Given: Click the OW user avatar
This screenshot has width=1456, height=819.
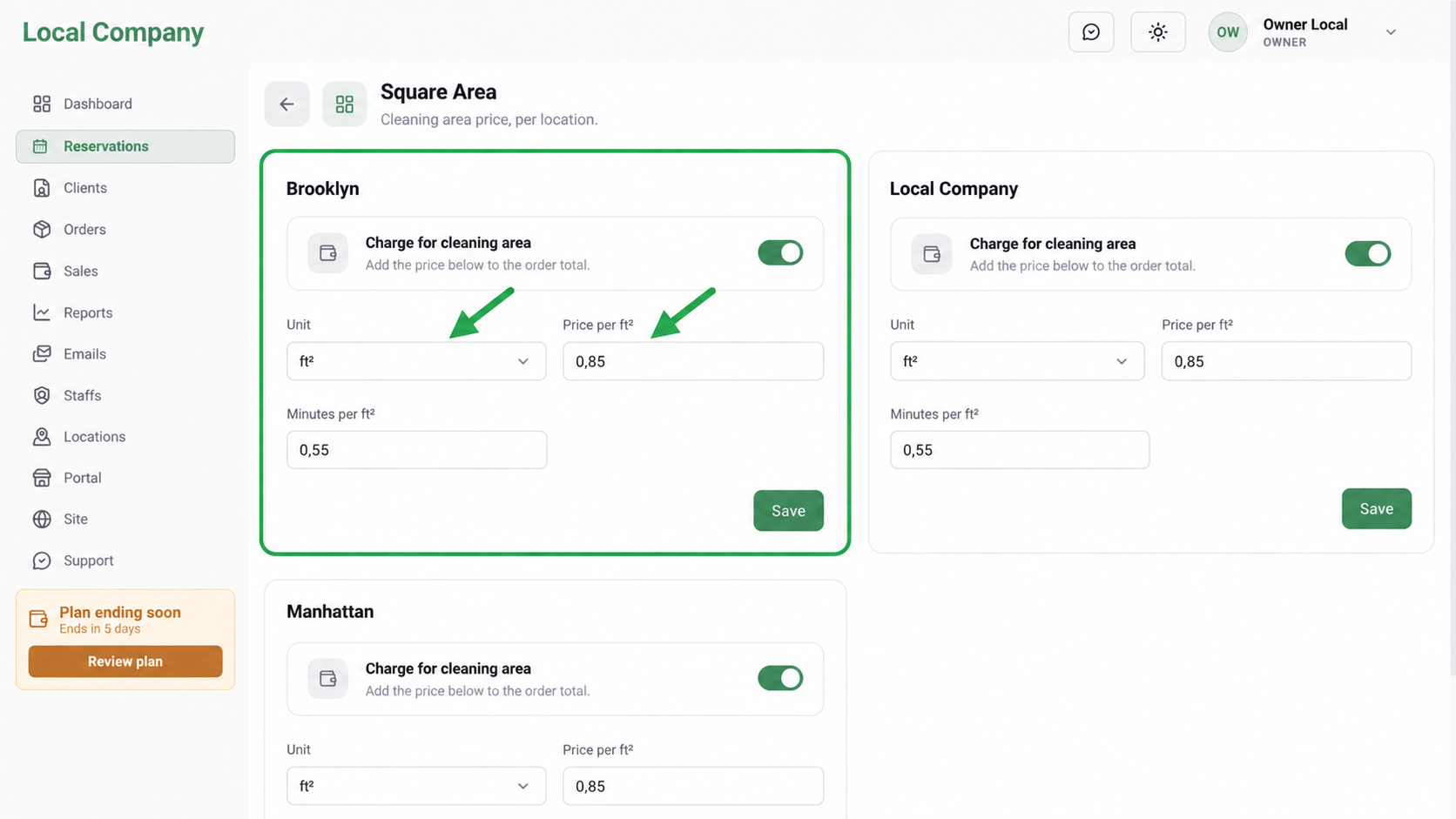Looking at the screenshot, I should [1228, 32].
